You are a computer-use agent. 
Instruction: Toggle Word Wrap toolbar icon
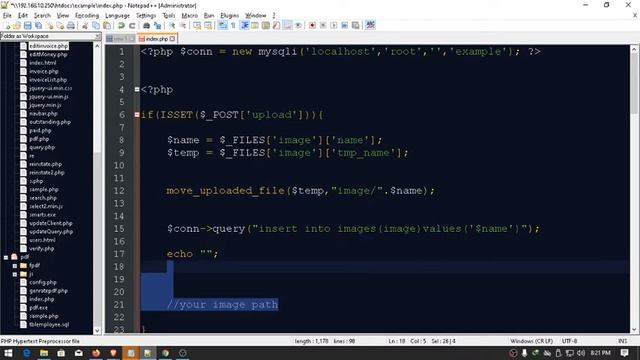point(222,25)
